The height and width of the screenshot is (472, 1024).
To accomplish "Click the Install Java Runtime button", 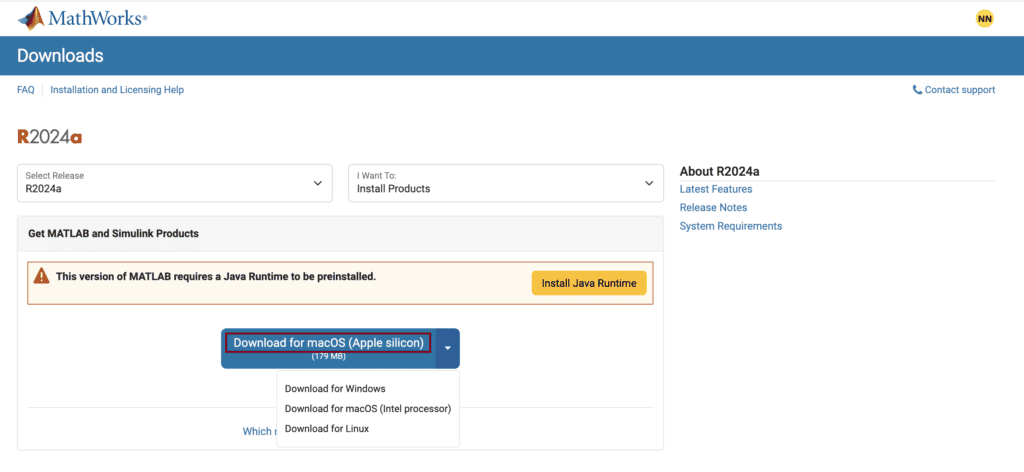I will (588, 283).
